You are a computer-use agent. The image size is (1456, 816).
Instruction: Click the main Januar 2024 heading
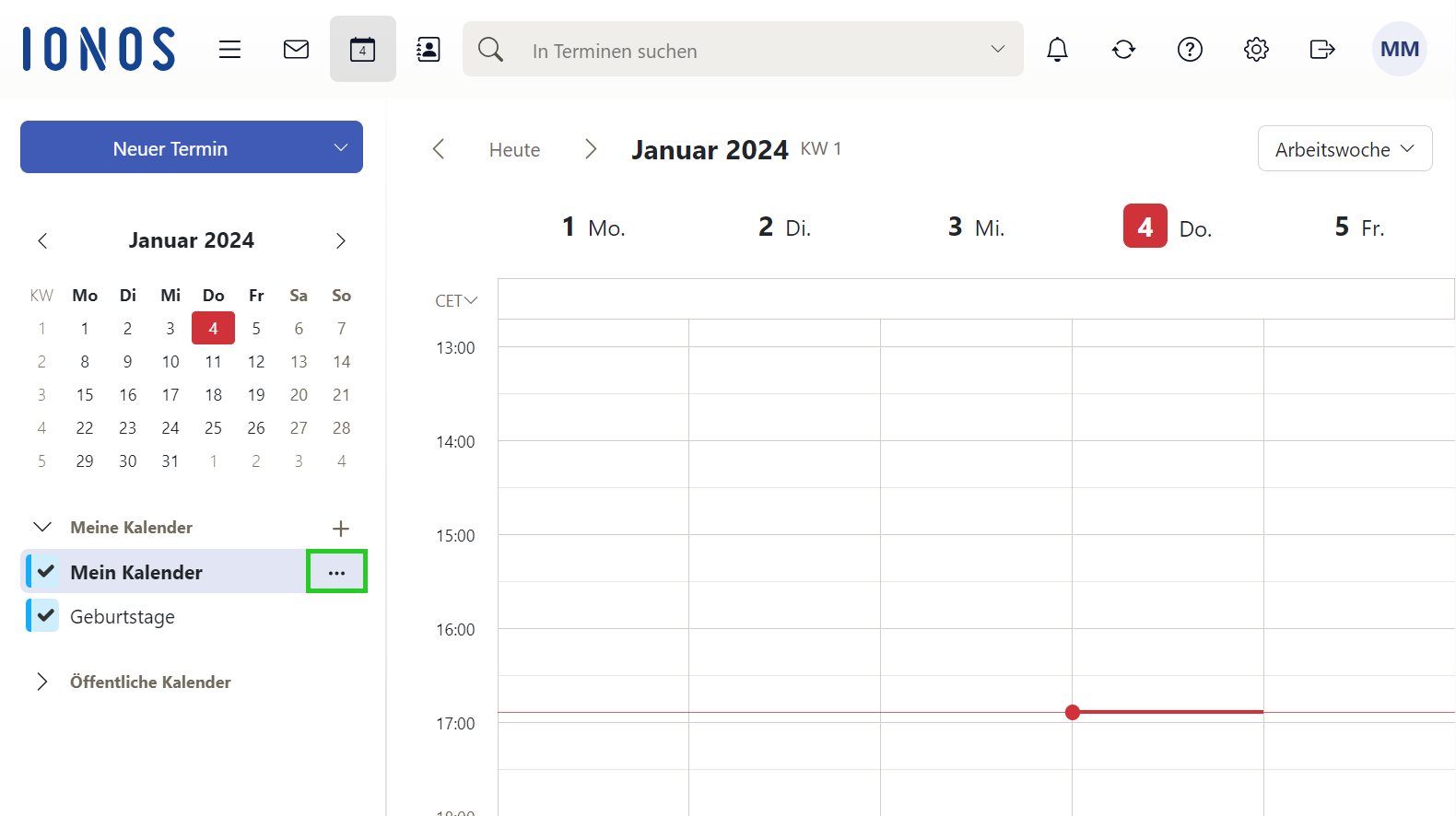coord(710,149)
